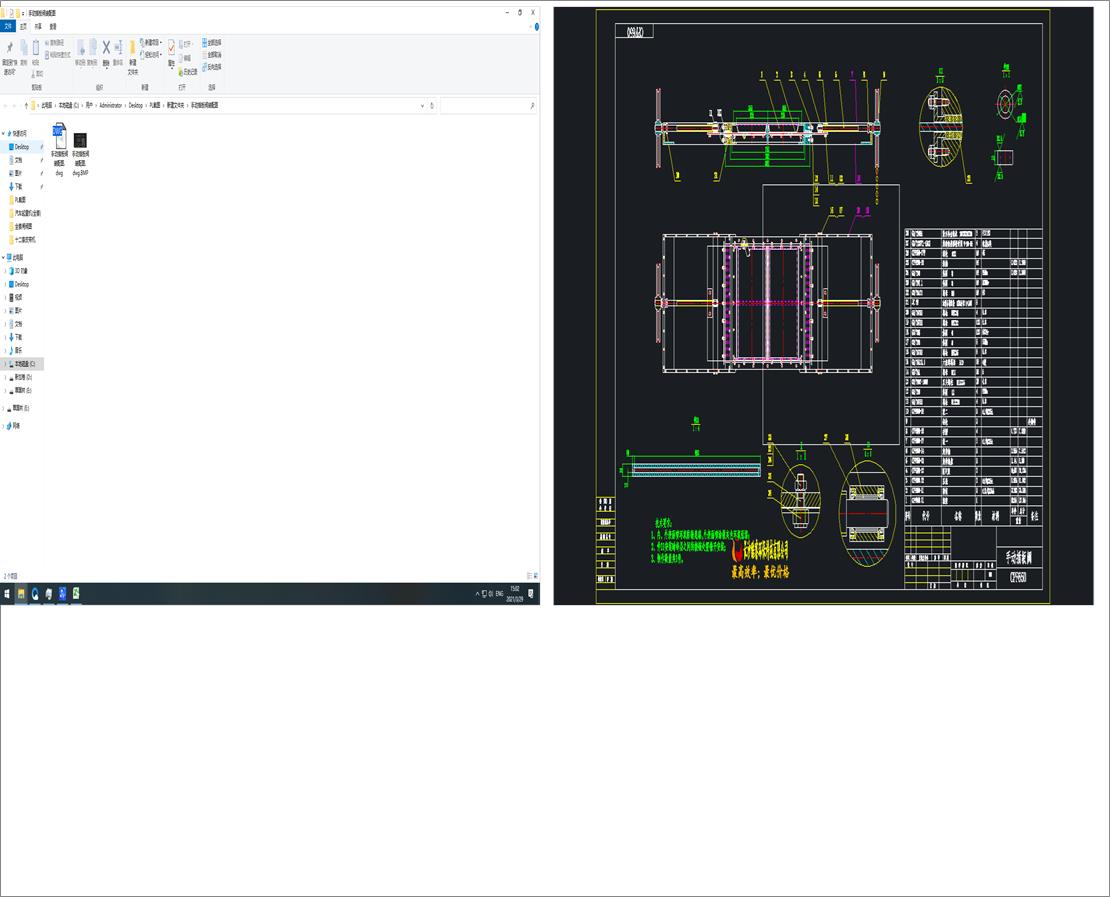Click the Properties checkmark icon in the ribbon
Image resolution: width=1110 pixels, height=897 pixels.
[x=171, y=47]
